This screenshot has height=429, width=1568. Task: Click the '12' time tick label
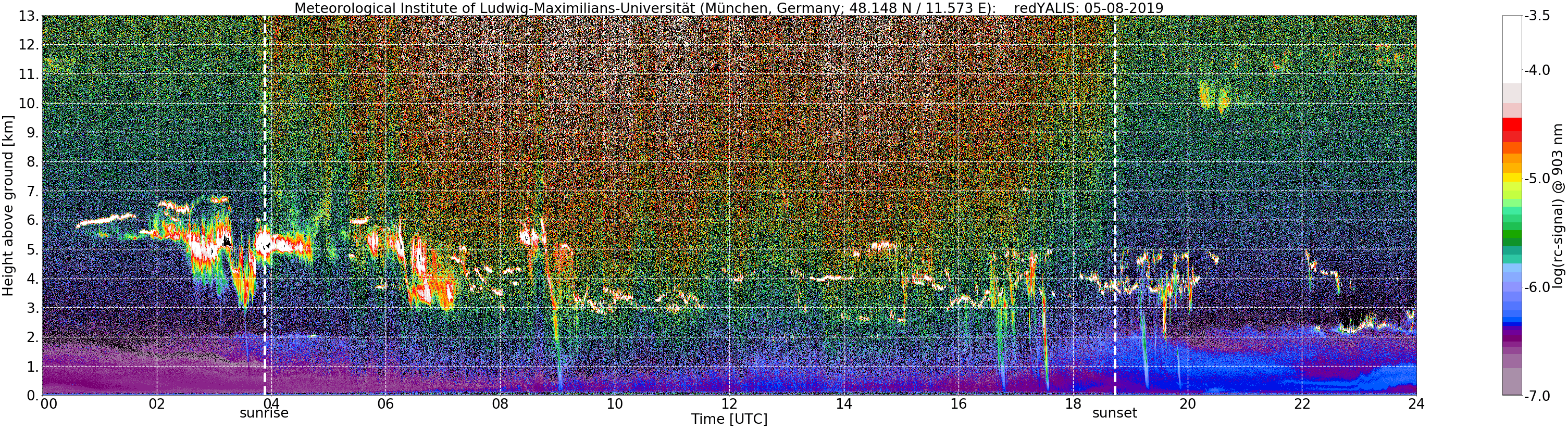click(729, 403)
